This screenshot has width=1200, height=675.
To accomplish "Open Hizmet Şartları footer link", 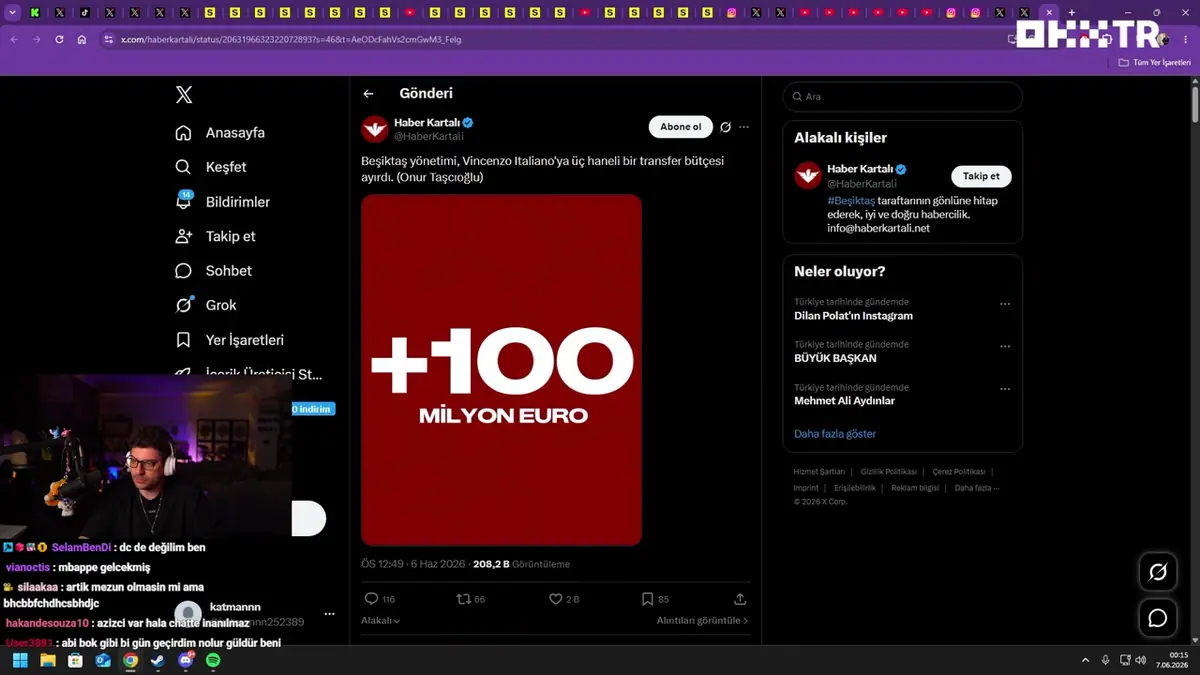I will (819, 472).
